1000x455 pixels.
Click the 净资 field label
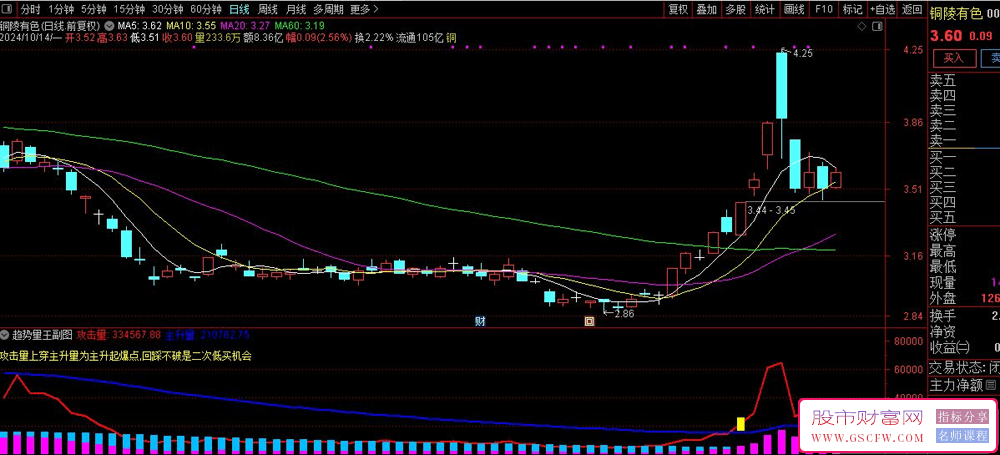click(943, 332)
